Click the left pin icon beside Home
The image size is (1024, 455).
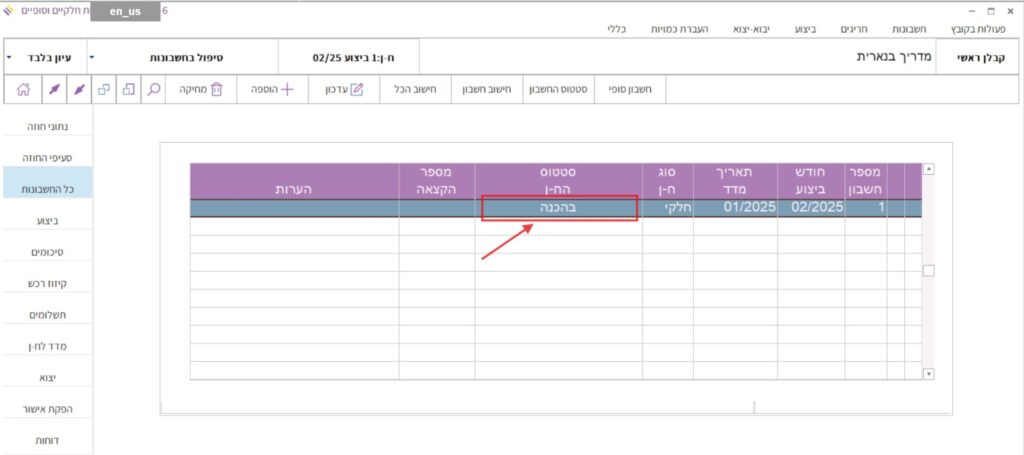(x=53, y=89)
